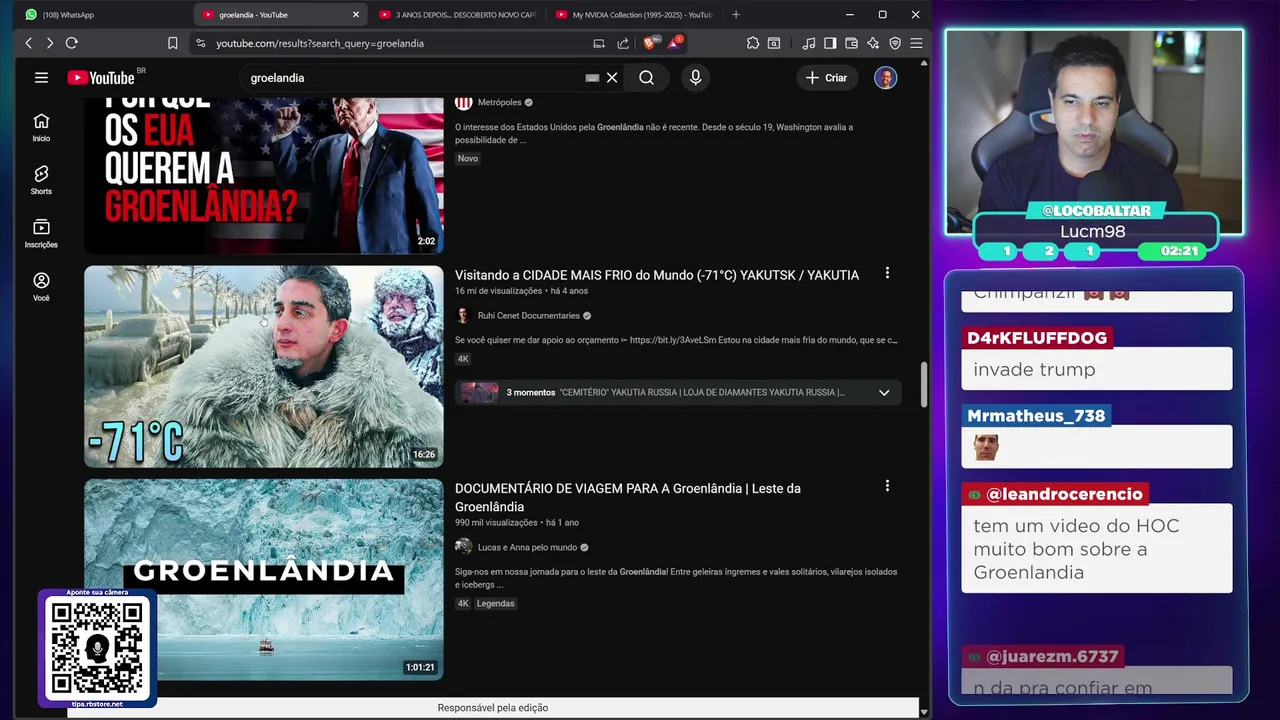
Task: Open more options for the YAKUTSK video
Action: point(887,273)
